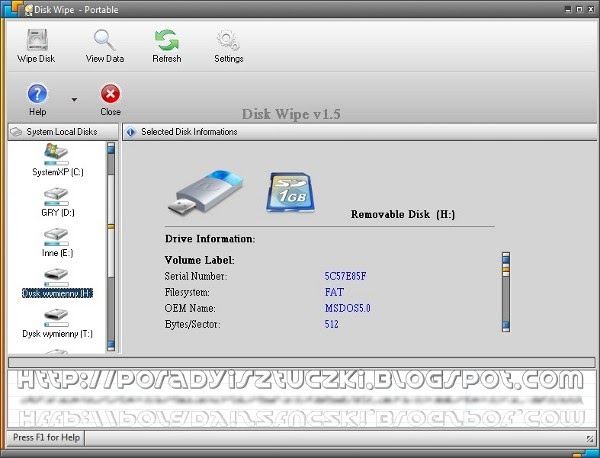Open Help with the question mark icon
This screenshot has height=458, width=600.
(x=38, y=99)
